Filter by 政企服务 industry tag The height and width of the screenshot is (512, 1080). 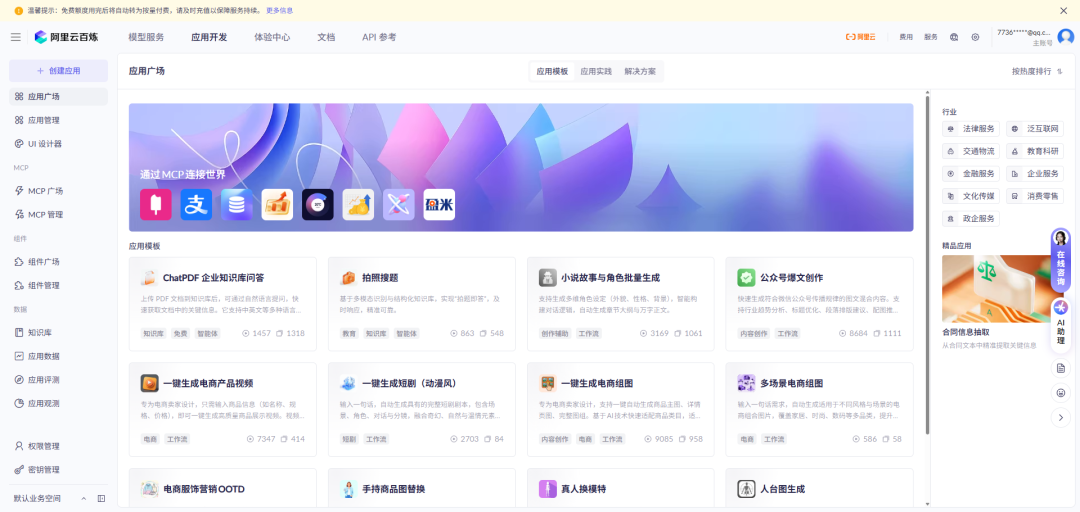[x=970, y=219]
